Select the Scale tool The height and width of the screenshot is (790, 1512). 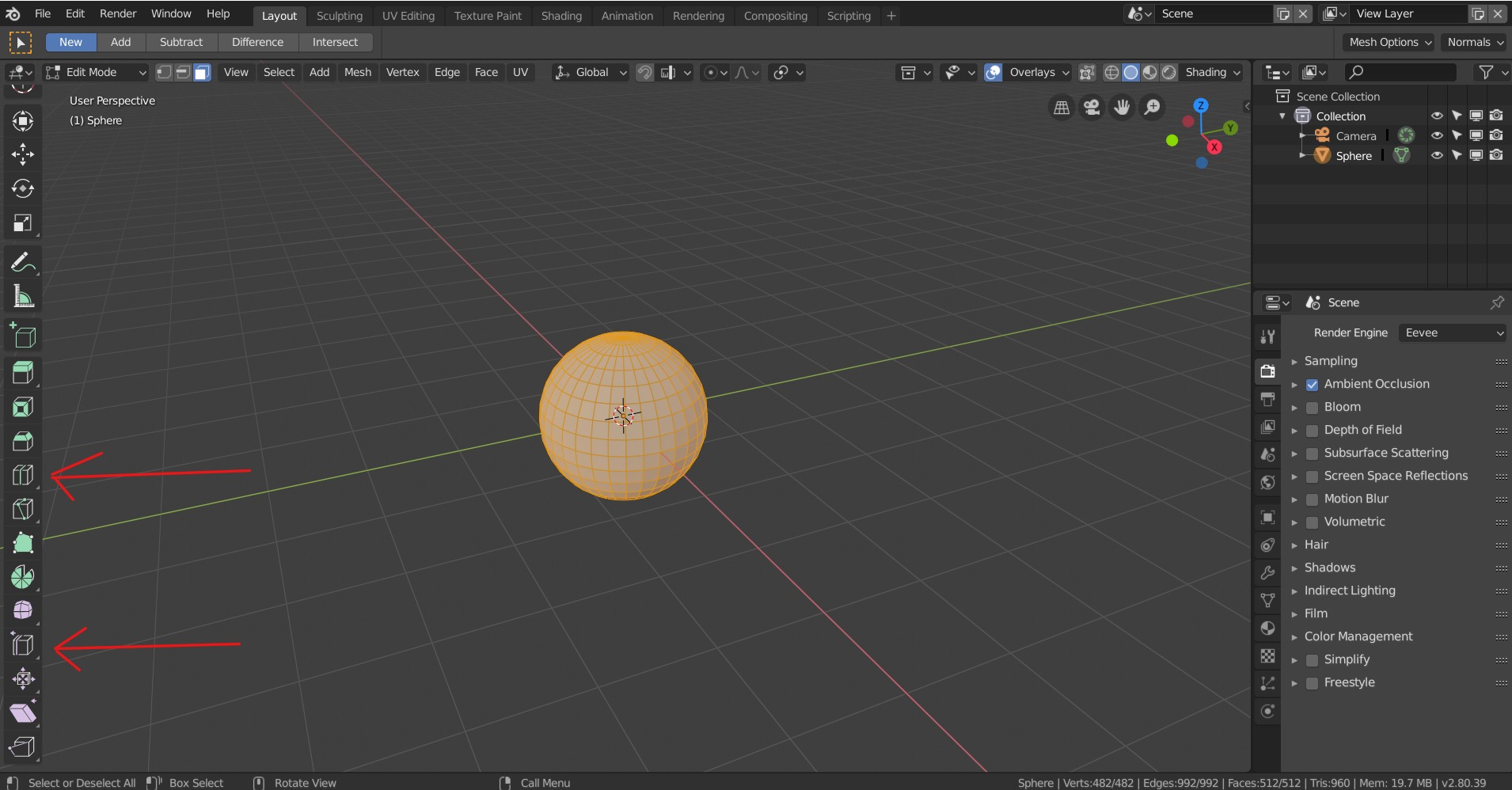23,223
